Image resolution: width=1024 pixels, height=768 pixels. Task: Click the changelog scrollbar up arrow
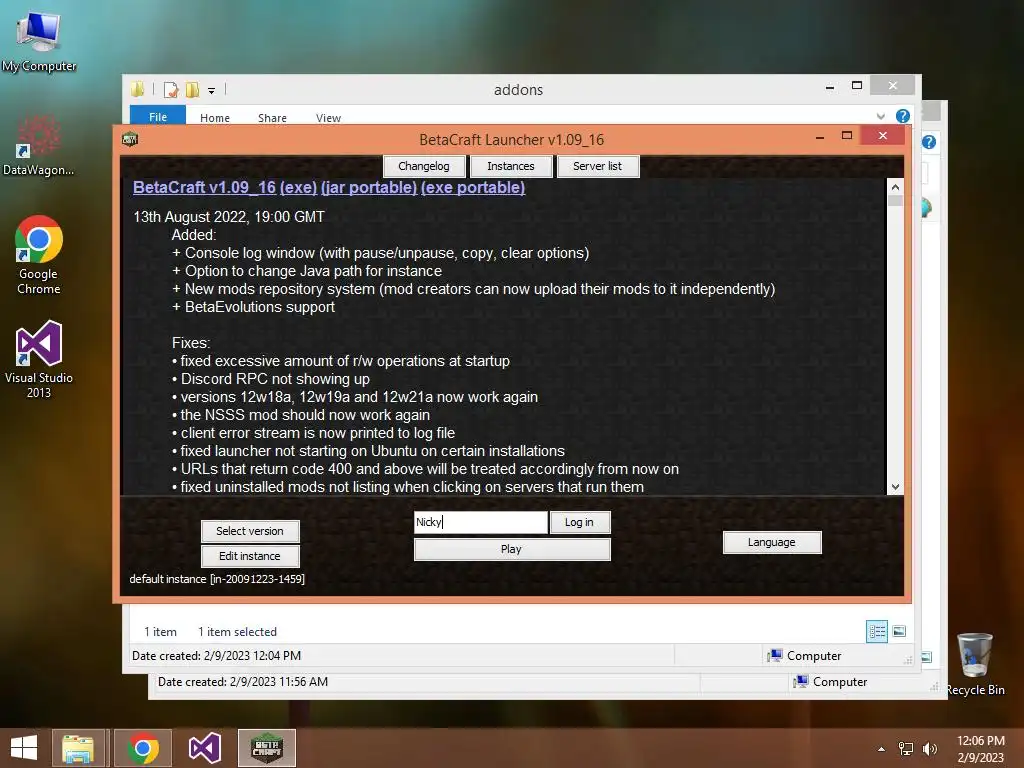tap(895, 187)
